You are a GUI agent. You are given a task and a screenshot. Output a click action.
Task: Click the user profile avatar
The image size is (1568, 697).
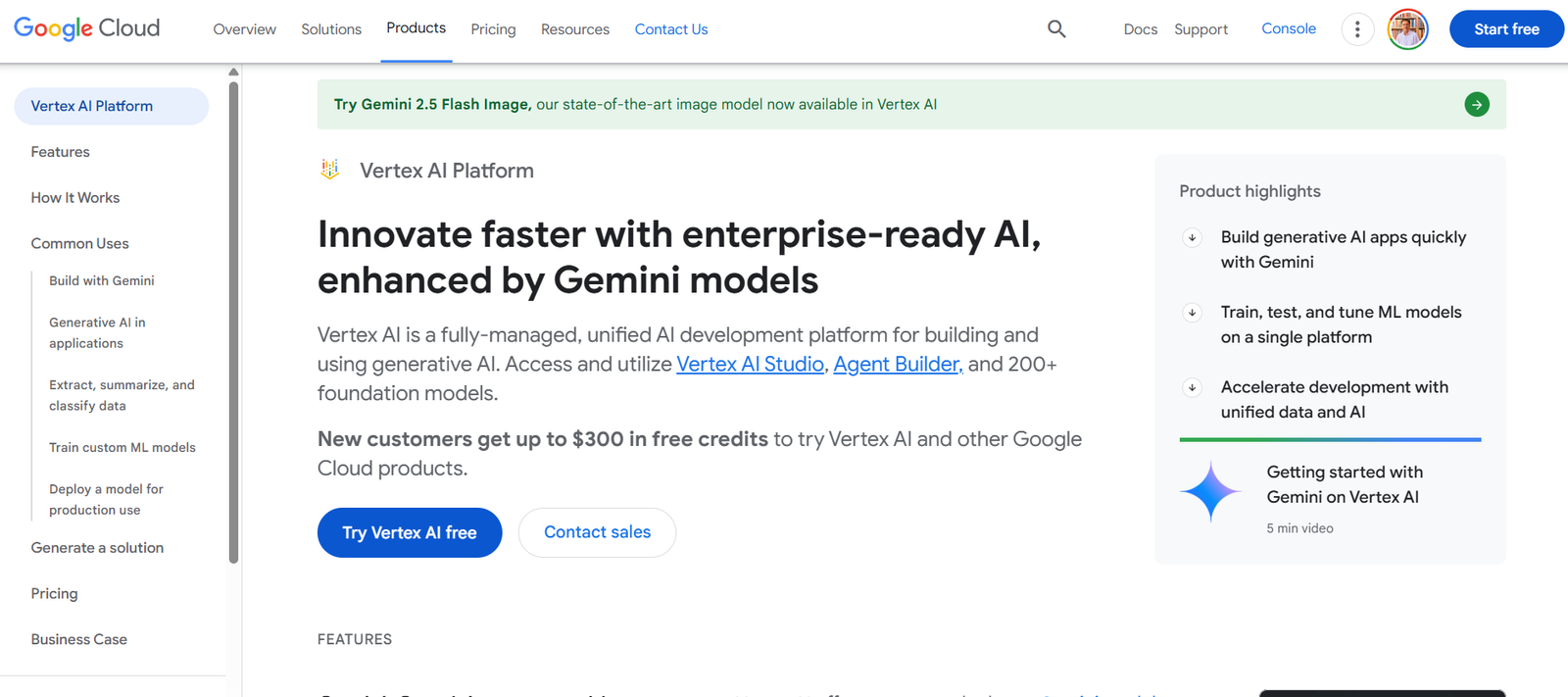(x=1407, y=29)
